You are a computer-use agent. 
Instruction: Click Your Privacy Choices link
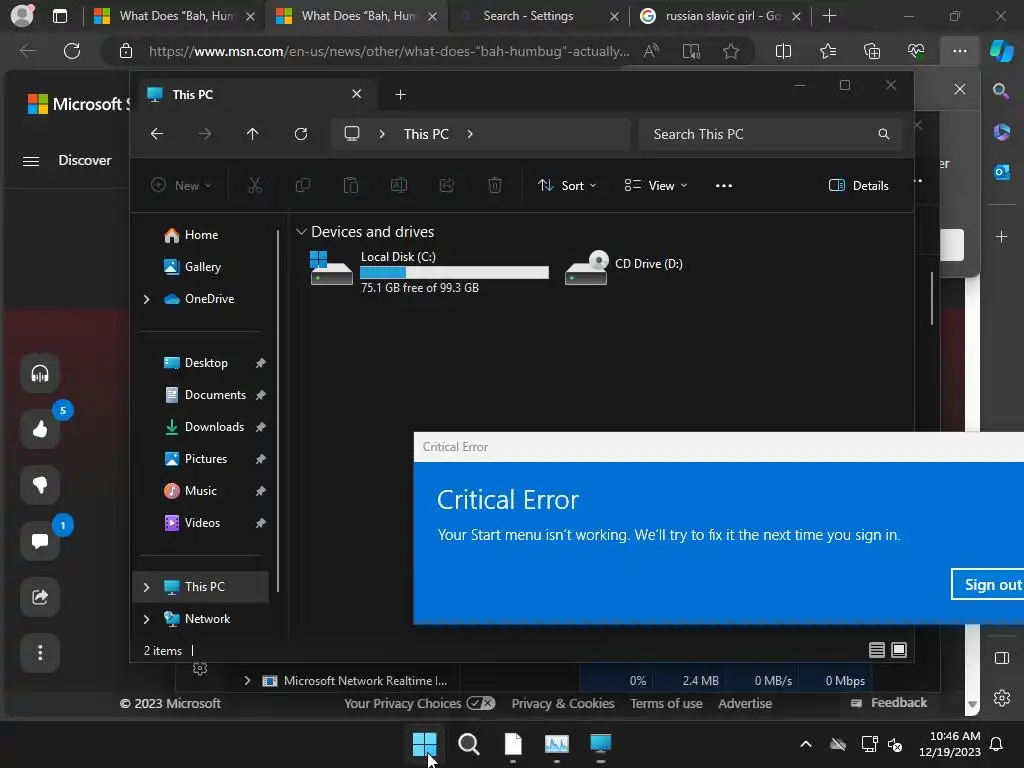[x=419, y=703]
